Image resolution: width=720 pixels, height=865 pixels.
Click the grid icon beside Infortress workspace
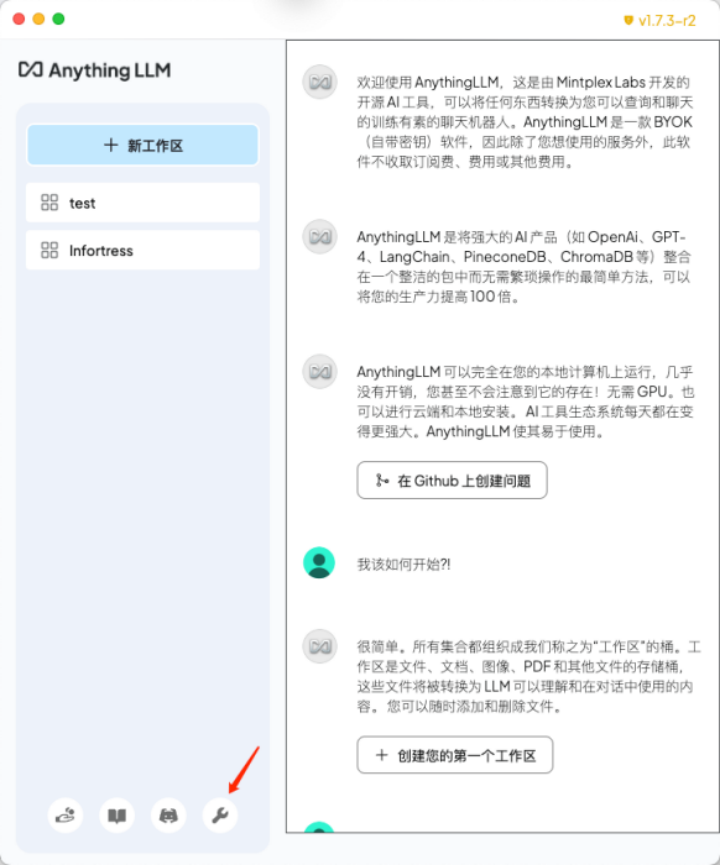[x=49, y=250]
